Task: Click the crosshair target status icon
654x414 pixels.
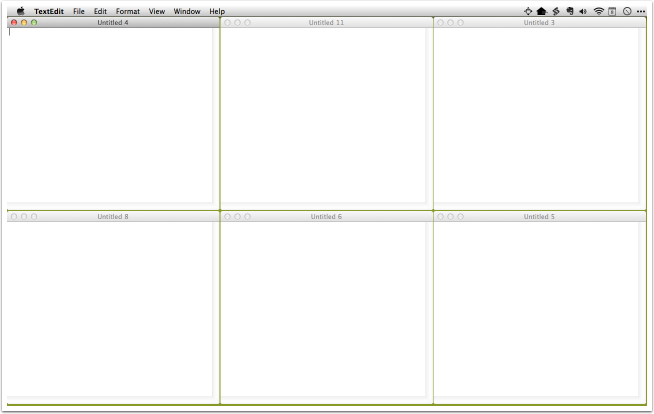Action: (x=528, y=11)
